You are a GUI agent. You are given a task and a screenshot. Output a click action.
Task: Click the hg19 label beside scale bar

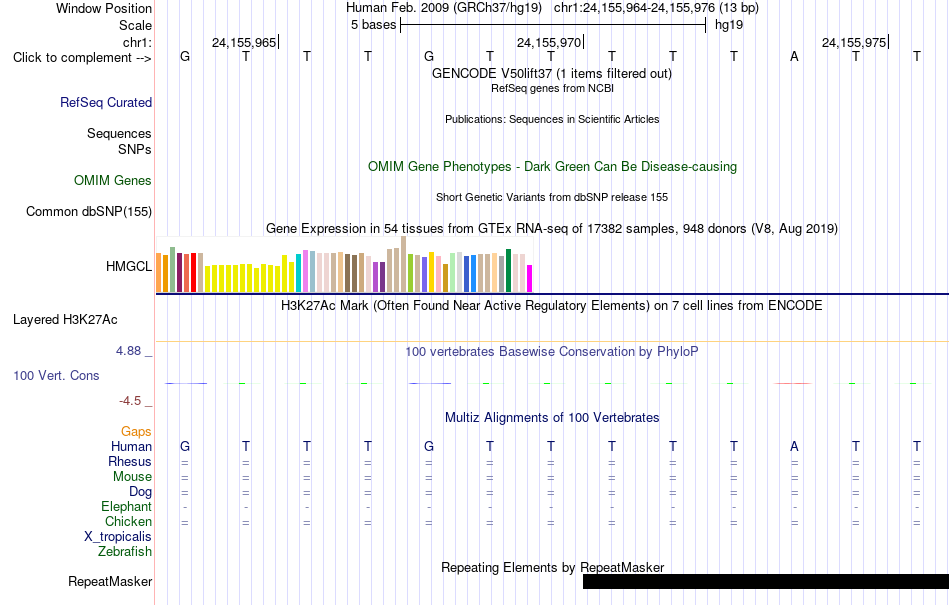[729, 25]
